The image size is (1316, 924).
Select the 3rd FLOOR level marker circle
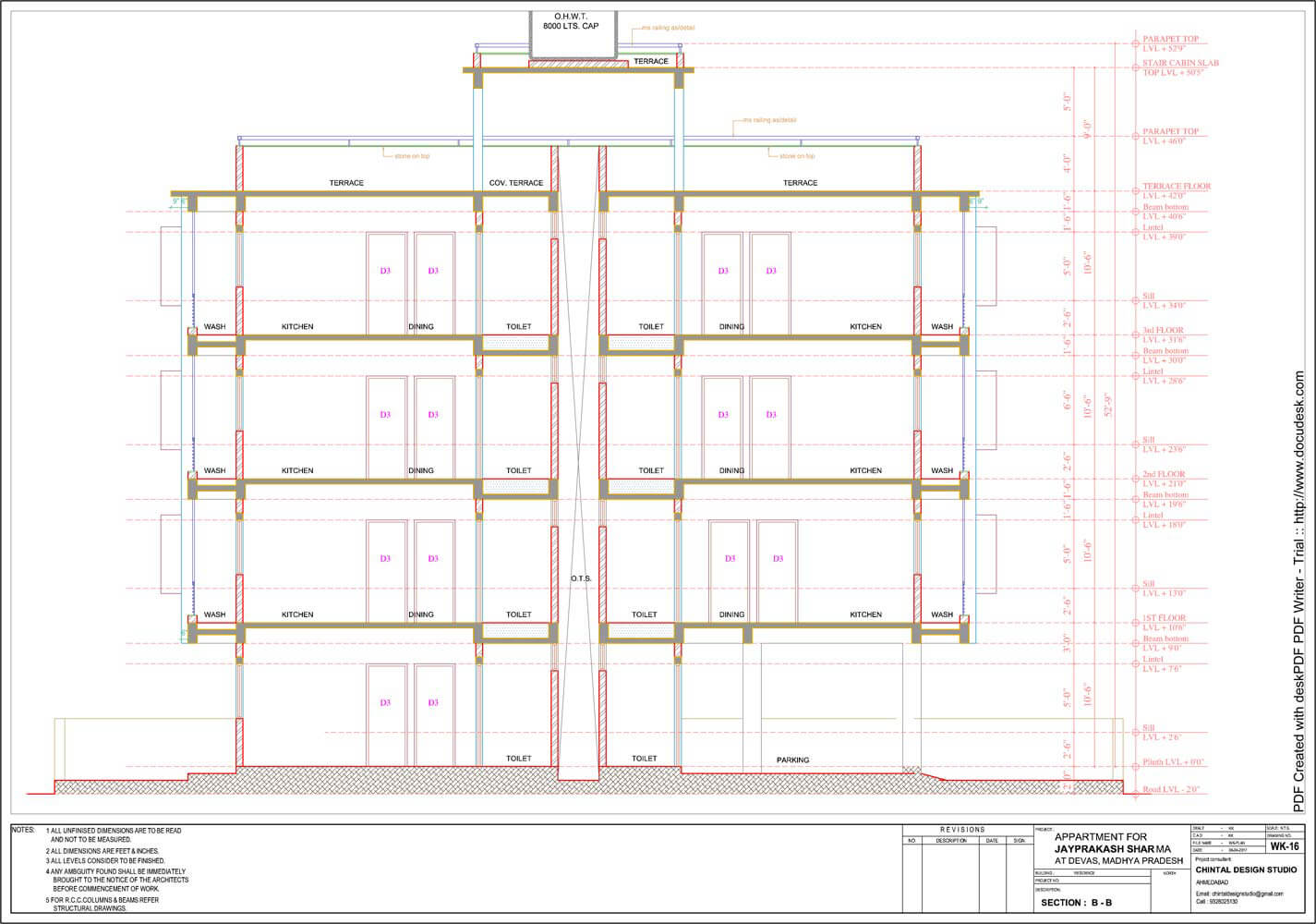pyautogui.click(x=1135, y=333)
